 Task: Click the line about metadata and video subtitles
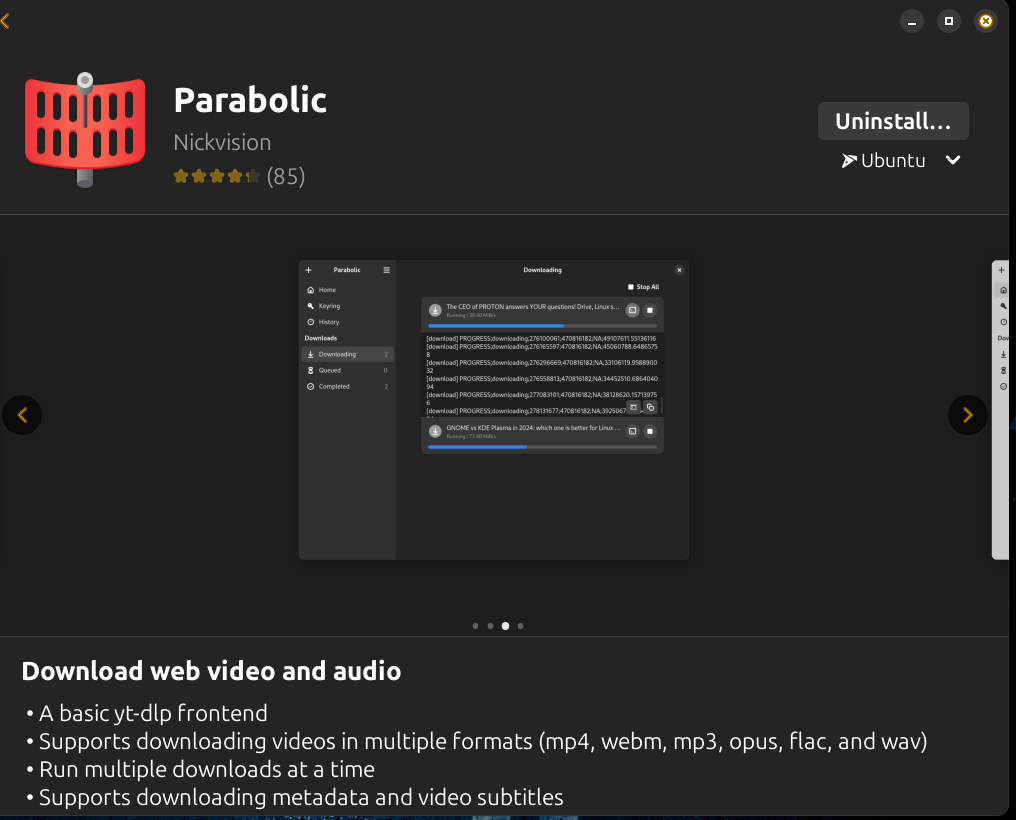[301, 797]
